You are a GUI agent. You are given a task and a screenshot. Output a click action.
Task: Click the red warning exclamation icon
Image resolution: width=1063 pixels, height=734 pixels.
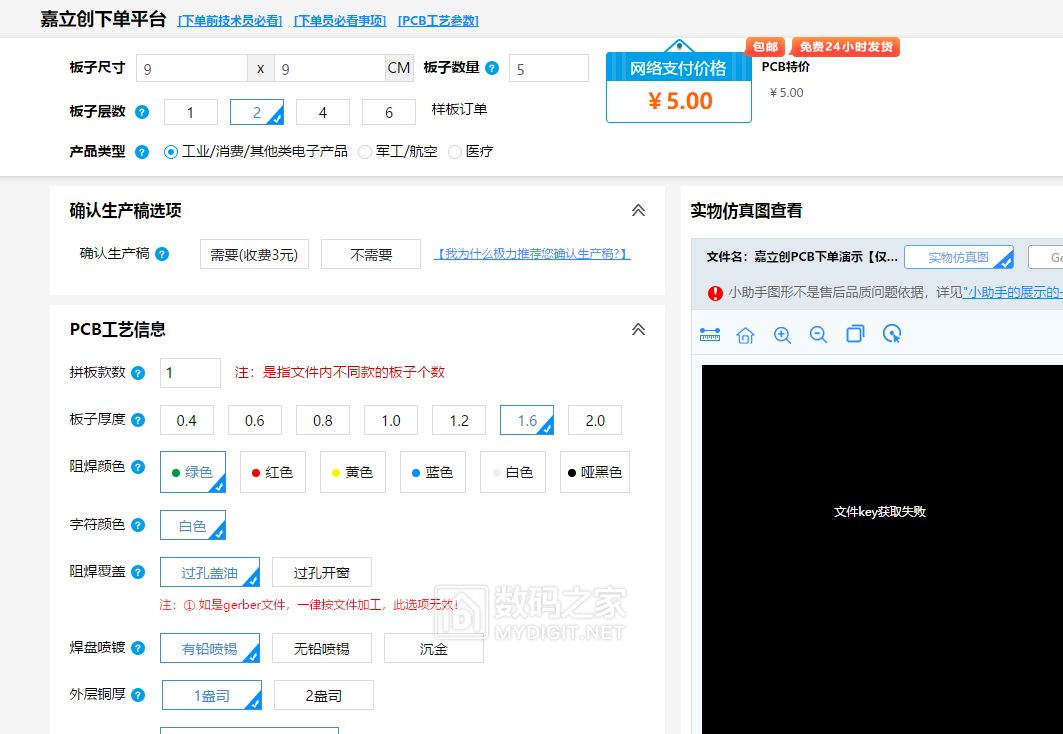coord(715,293)
